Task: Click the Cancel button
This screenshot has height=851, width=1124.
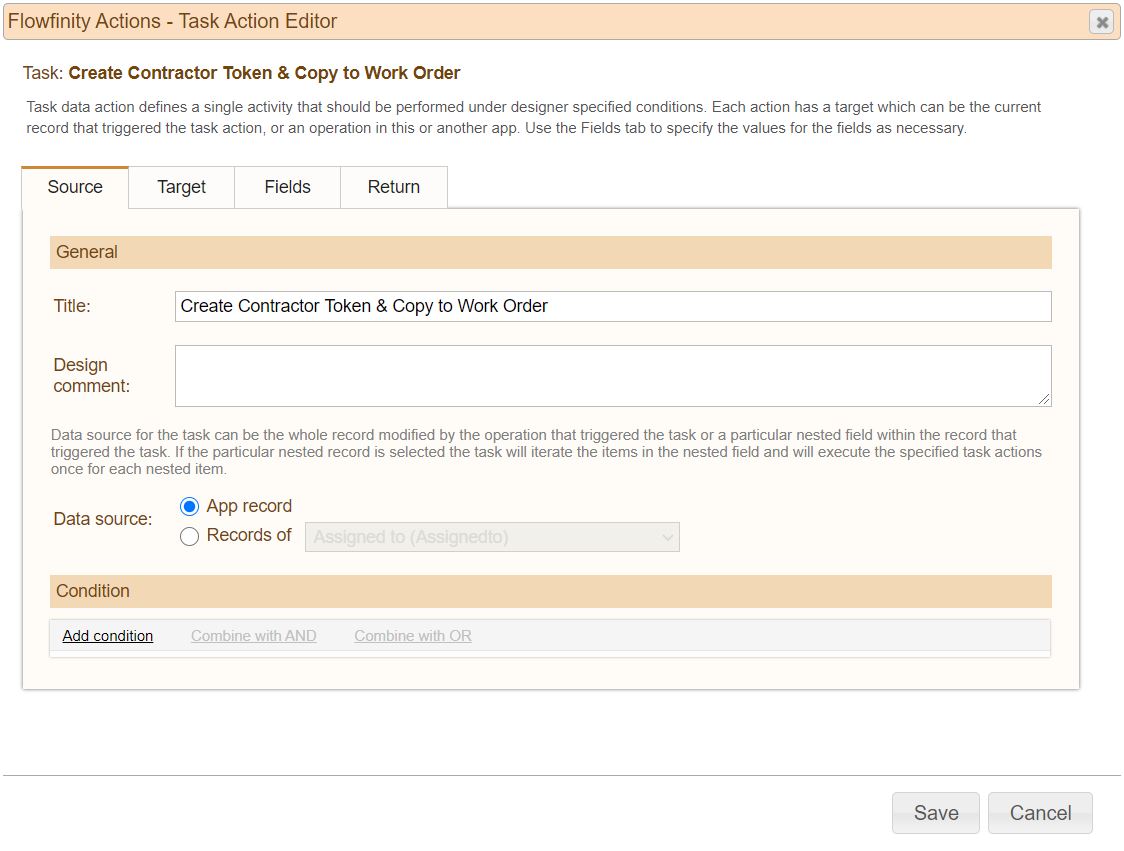Action: 1040,813
